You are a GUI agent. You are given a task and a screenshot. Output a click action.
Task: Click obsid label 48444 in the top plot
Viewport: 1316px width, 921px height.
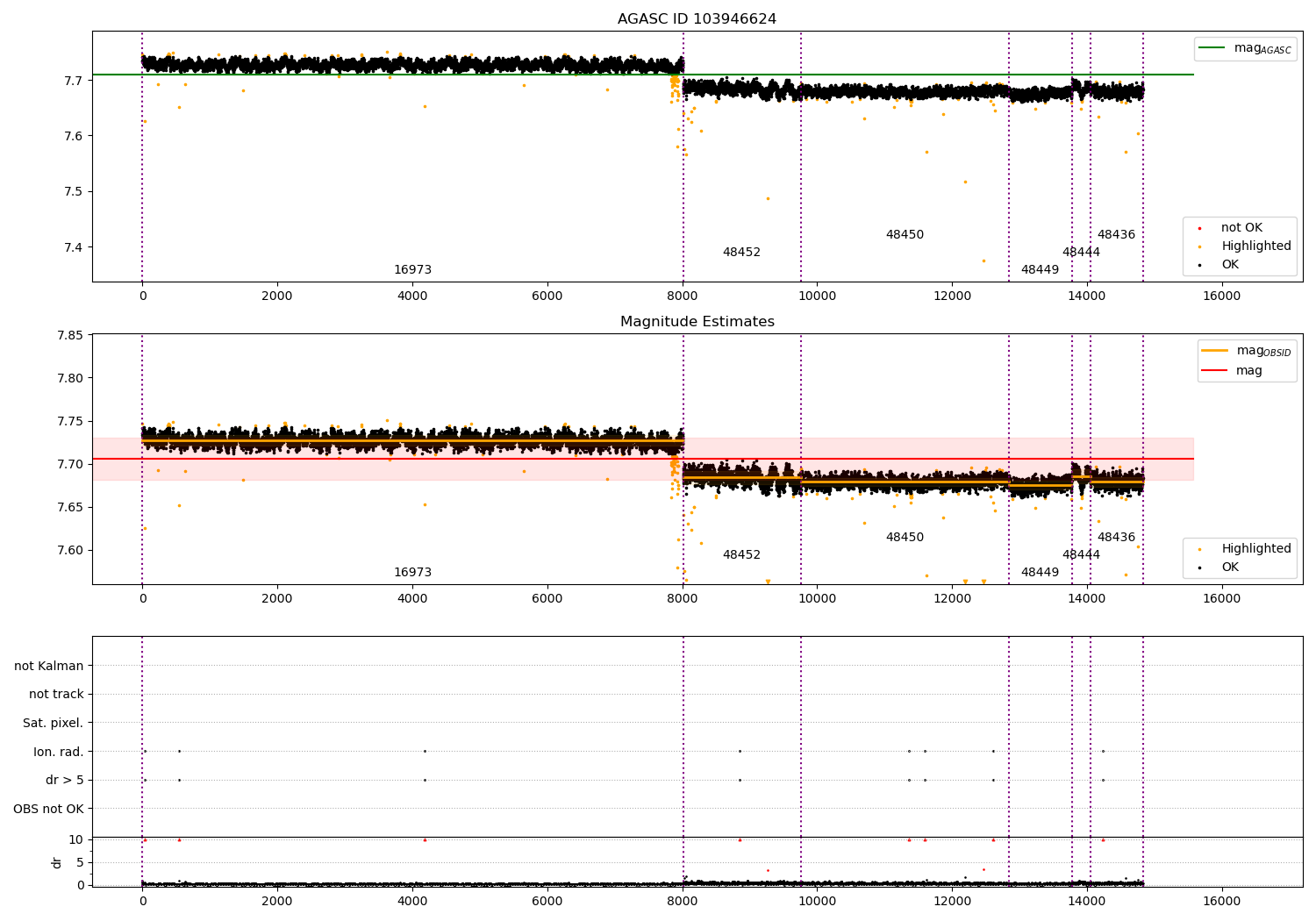(1081, 253)
